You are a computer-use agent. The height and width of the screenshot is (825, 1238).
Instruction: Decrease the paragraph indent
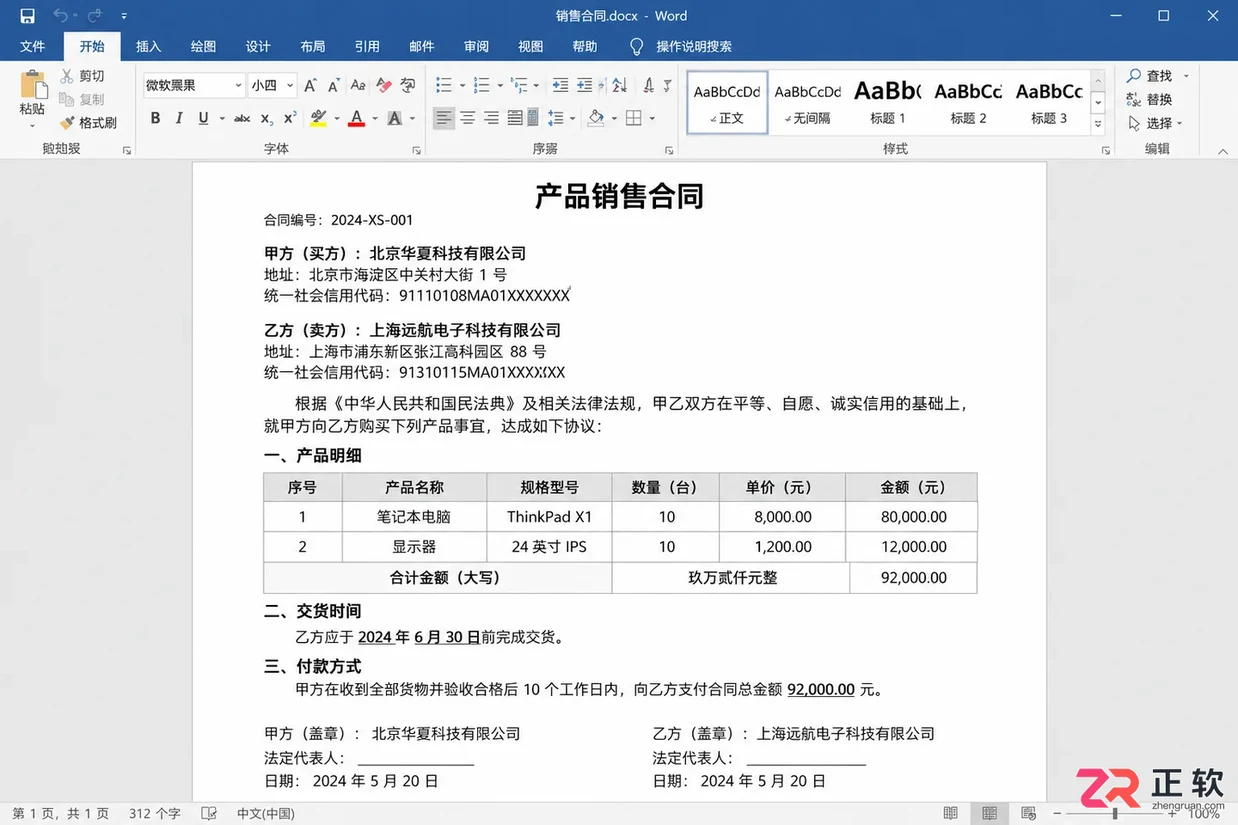(x=560, y=86)
